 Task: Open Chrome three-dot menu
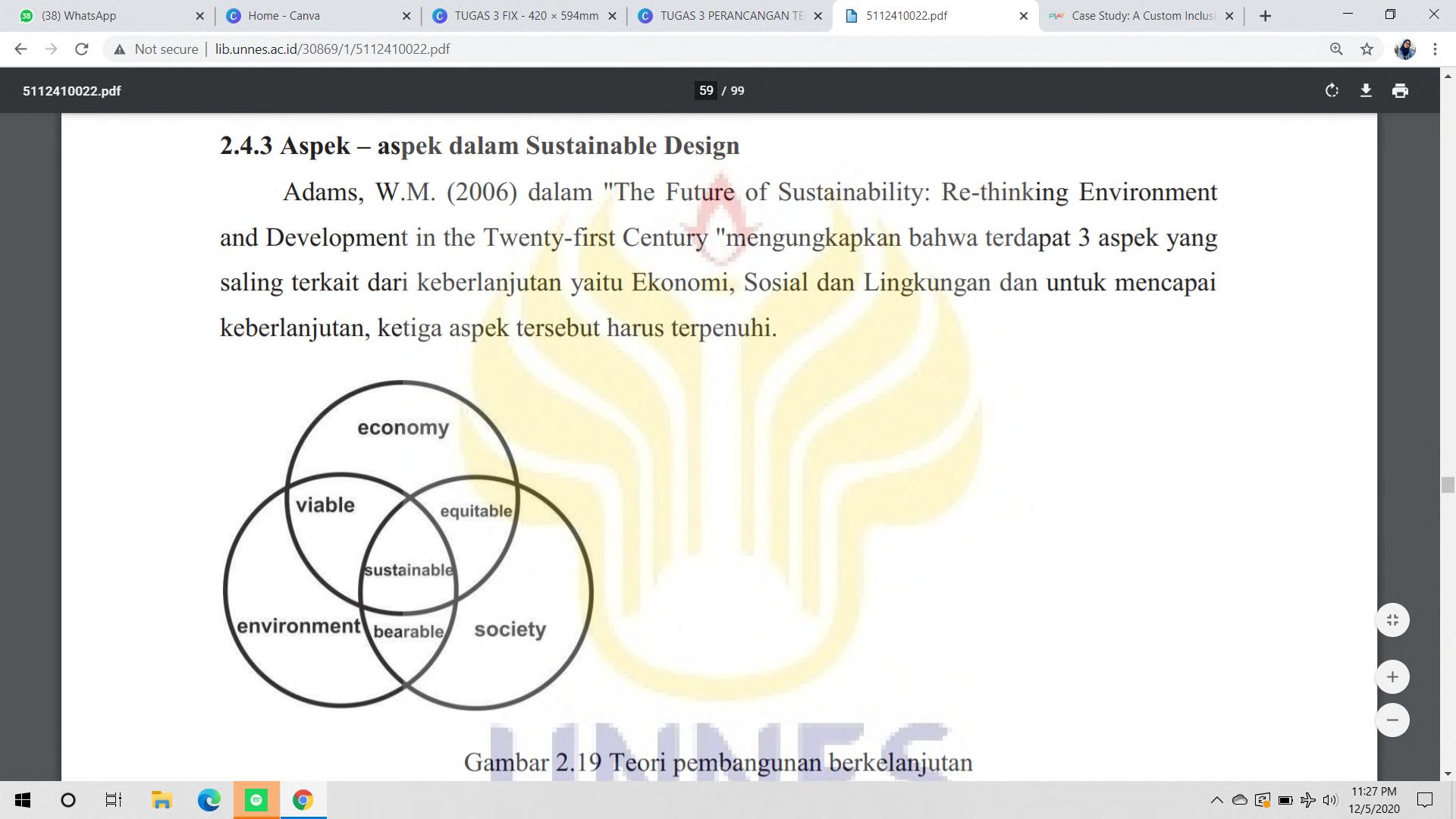point(1435,49)
